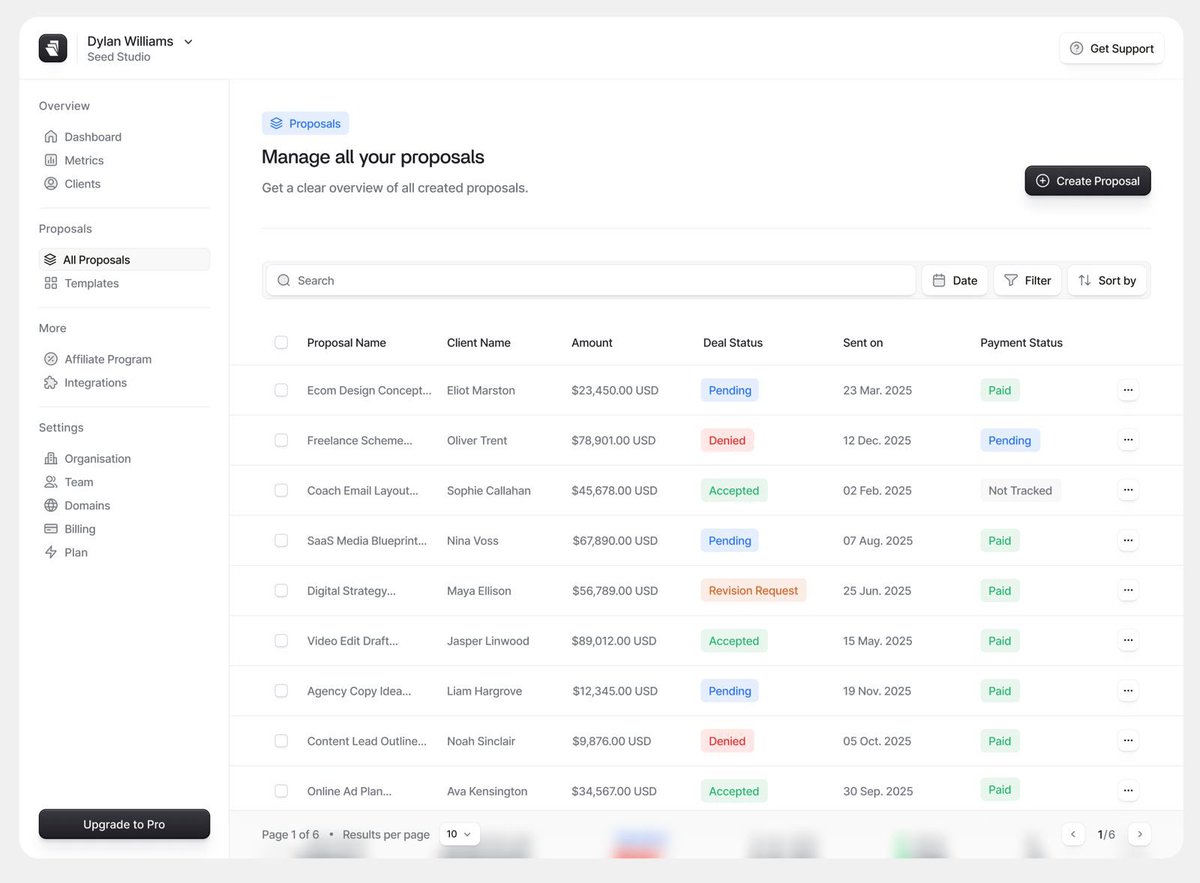Check the Freelance Scheme row checkbox
The image size is (1200, 883).
click(x=281, y=440)
